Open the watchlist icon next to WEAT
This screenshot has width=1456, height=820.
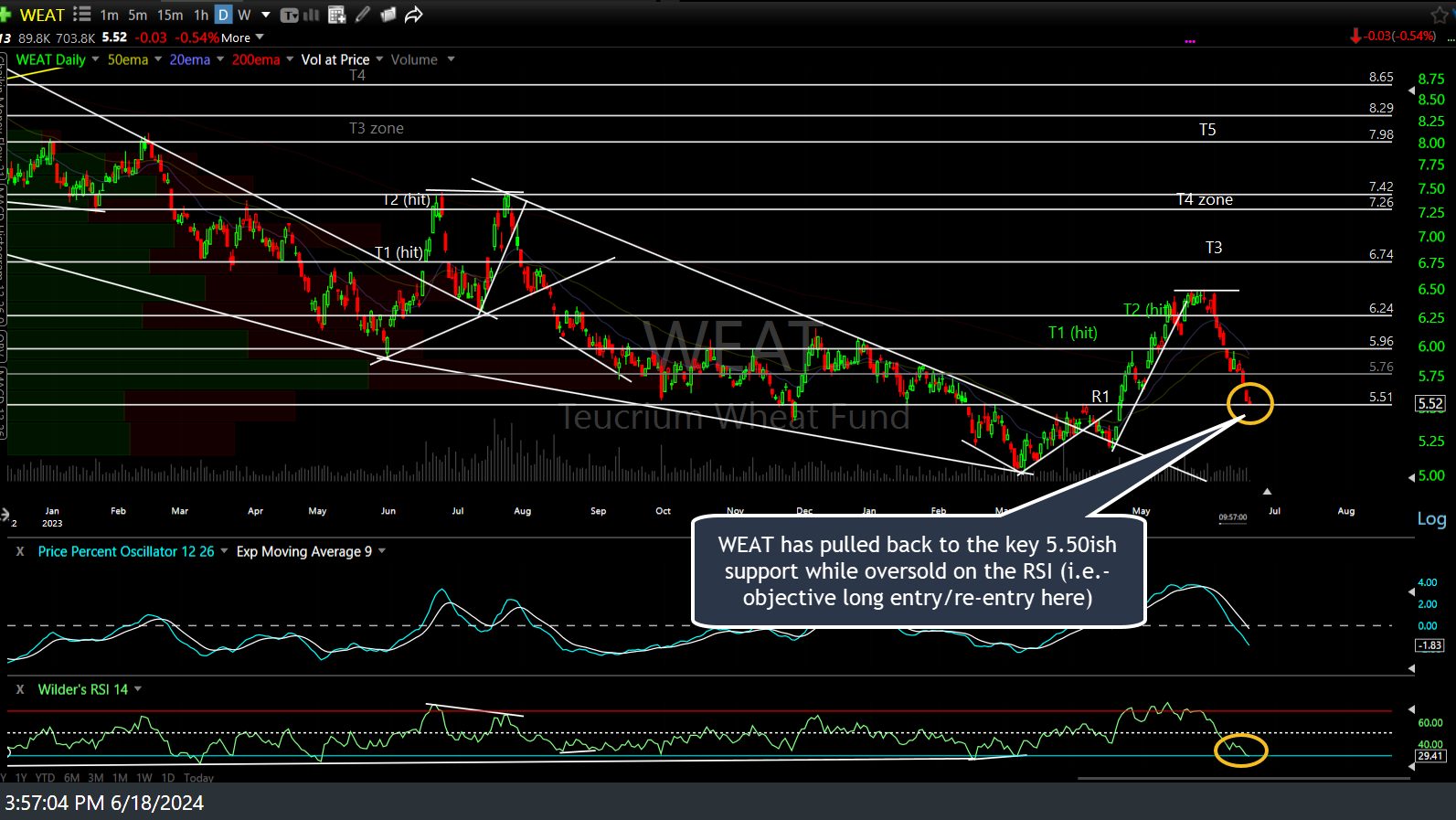(x=81, y=15)
